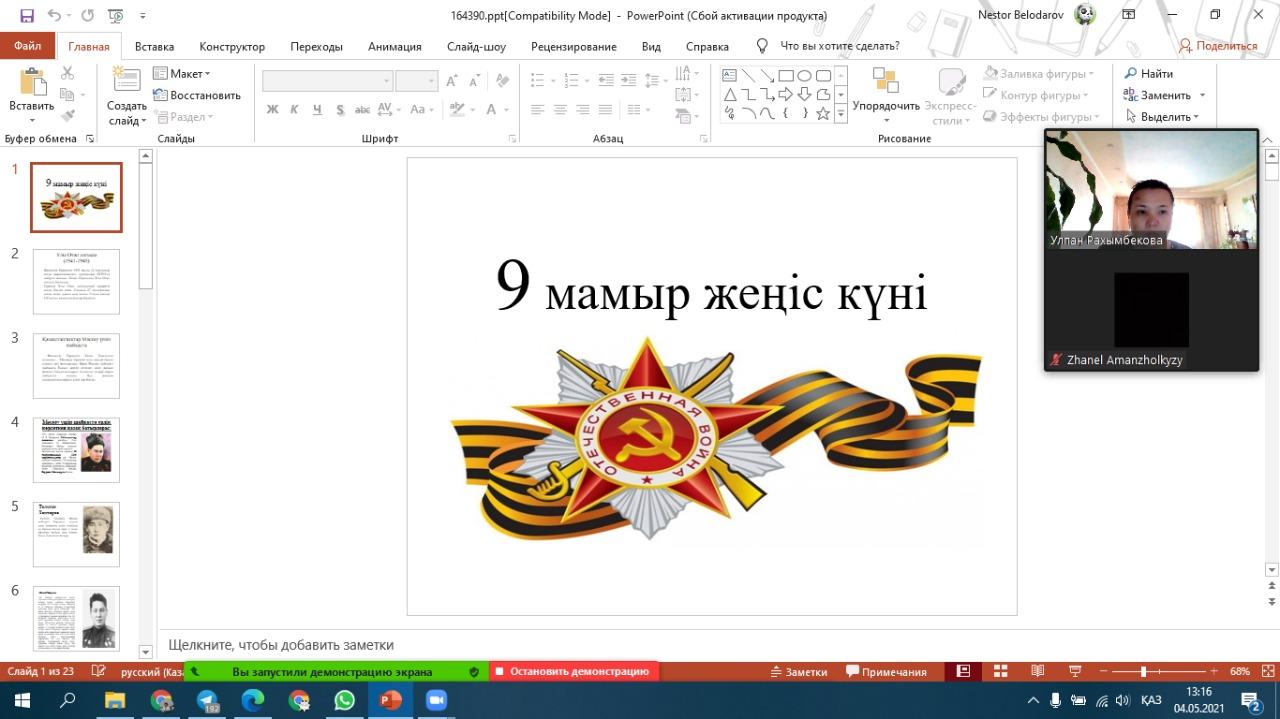Select slide 2 thumbnail

click(x=76, y=282)
